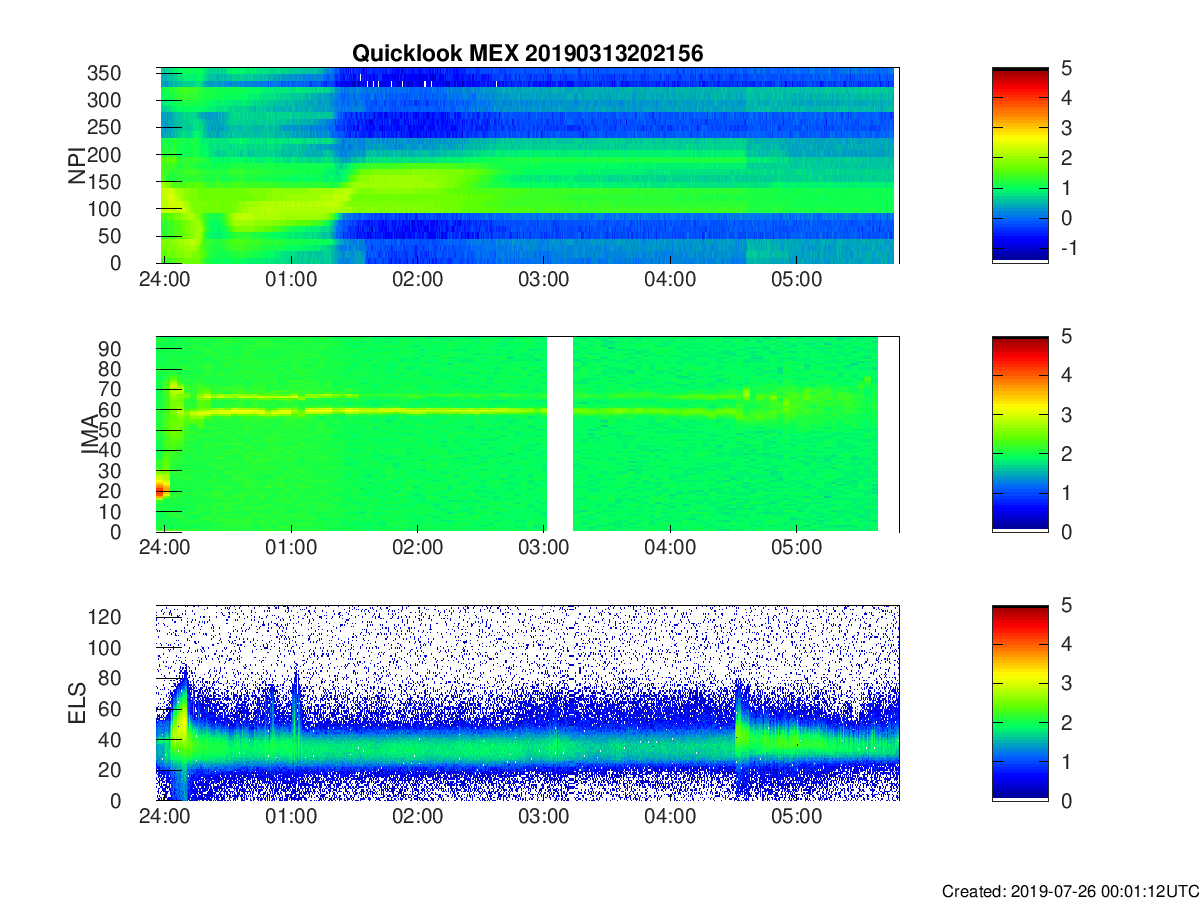Click the 05:00 time label under ELS
1200x900 pixels.
tap(797, 818)
